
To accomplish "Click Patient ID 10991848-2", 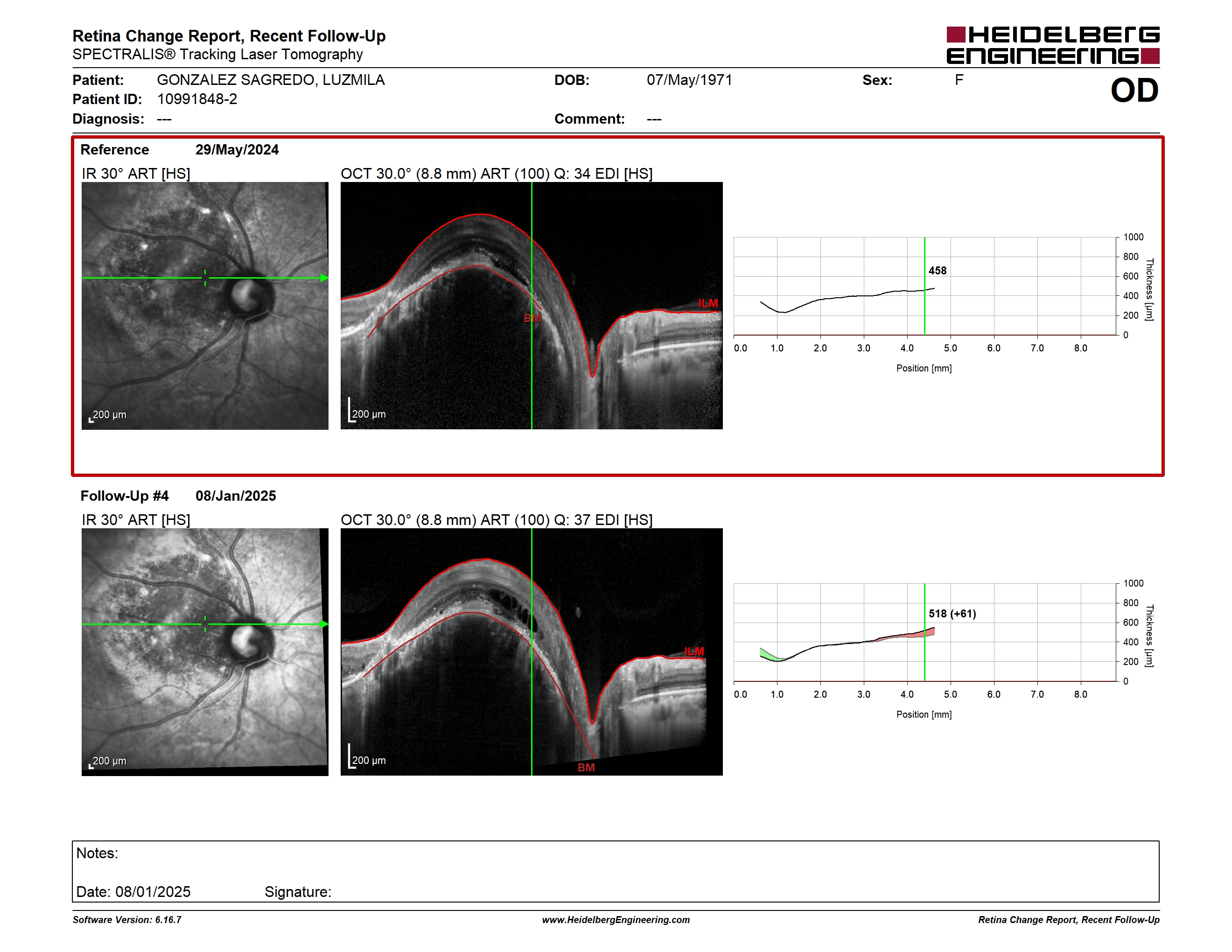I will (197, 99).
